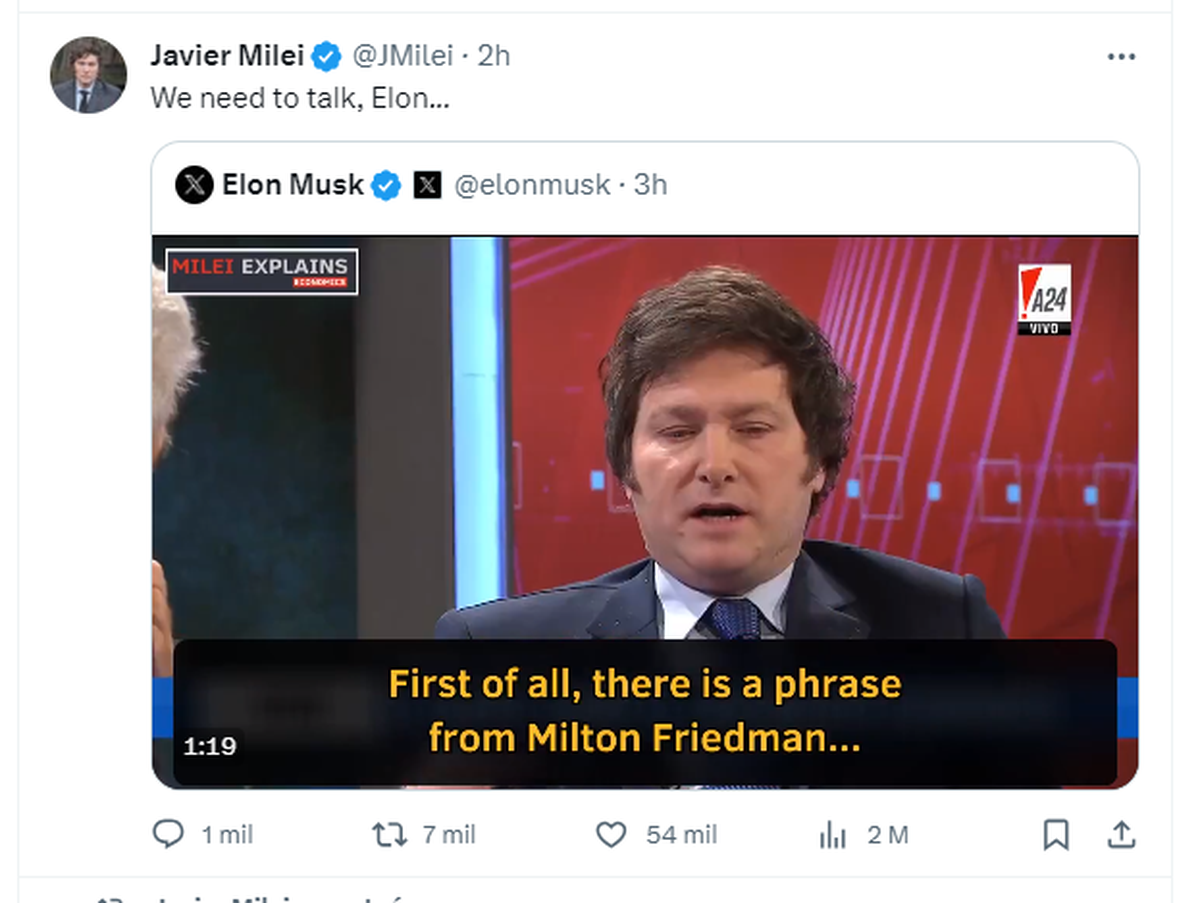Screen dimensions: 1200x903
Task: Open the @elonmusk profile link
Action: pyautogui.click(x=531, y=184)
